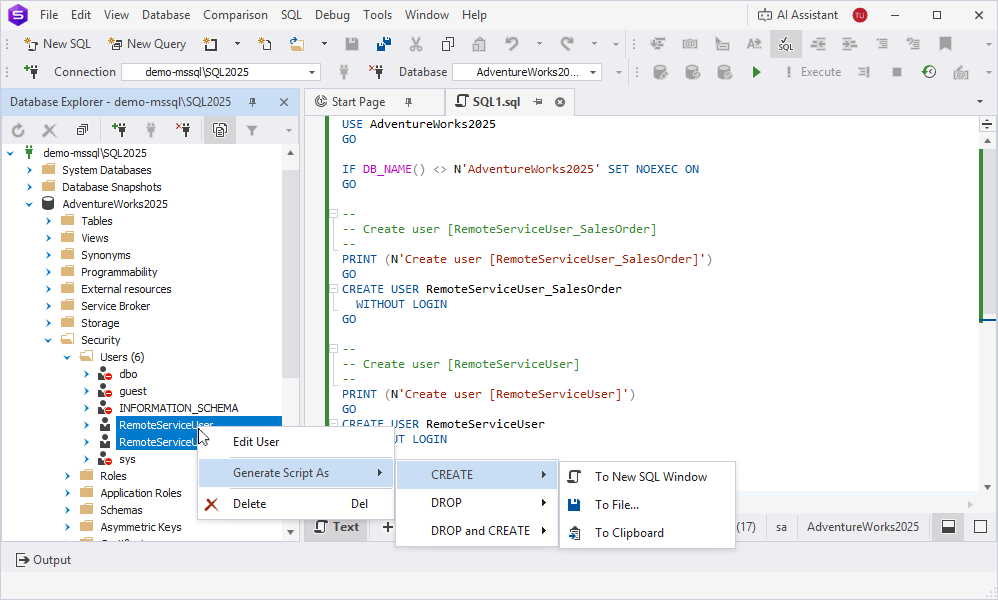Toggle the SQL formatting icon
The image size is (998, 600).
click(785, 44)
